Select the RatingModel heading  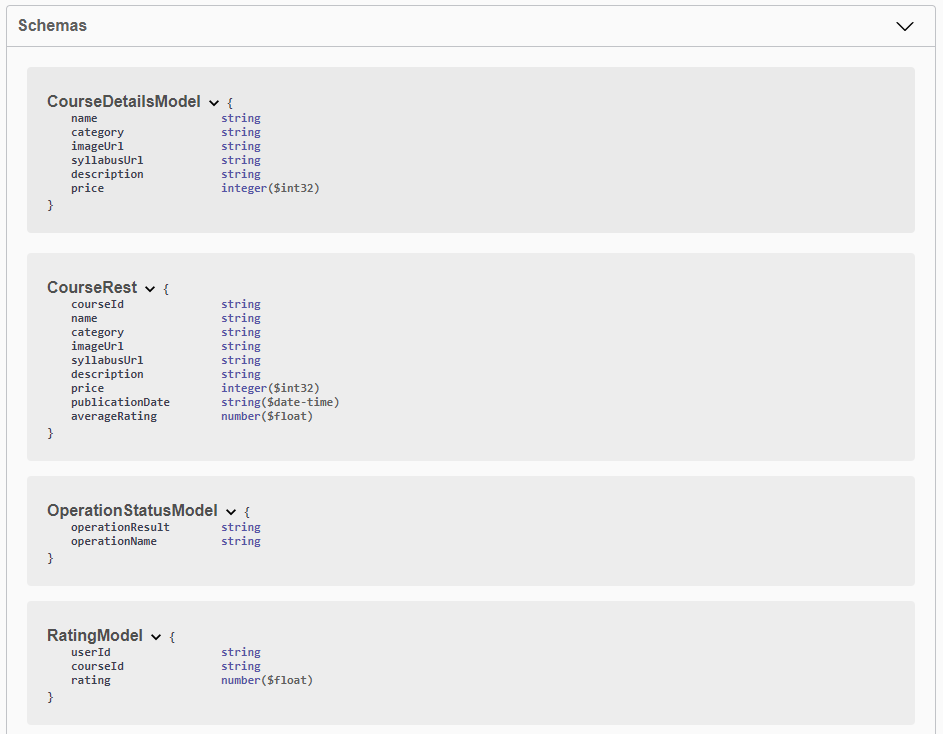[94, 635]
